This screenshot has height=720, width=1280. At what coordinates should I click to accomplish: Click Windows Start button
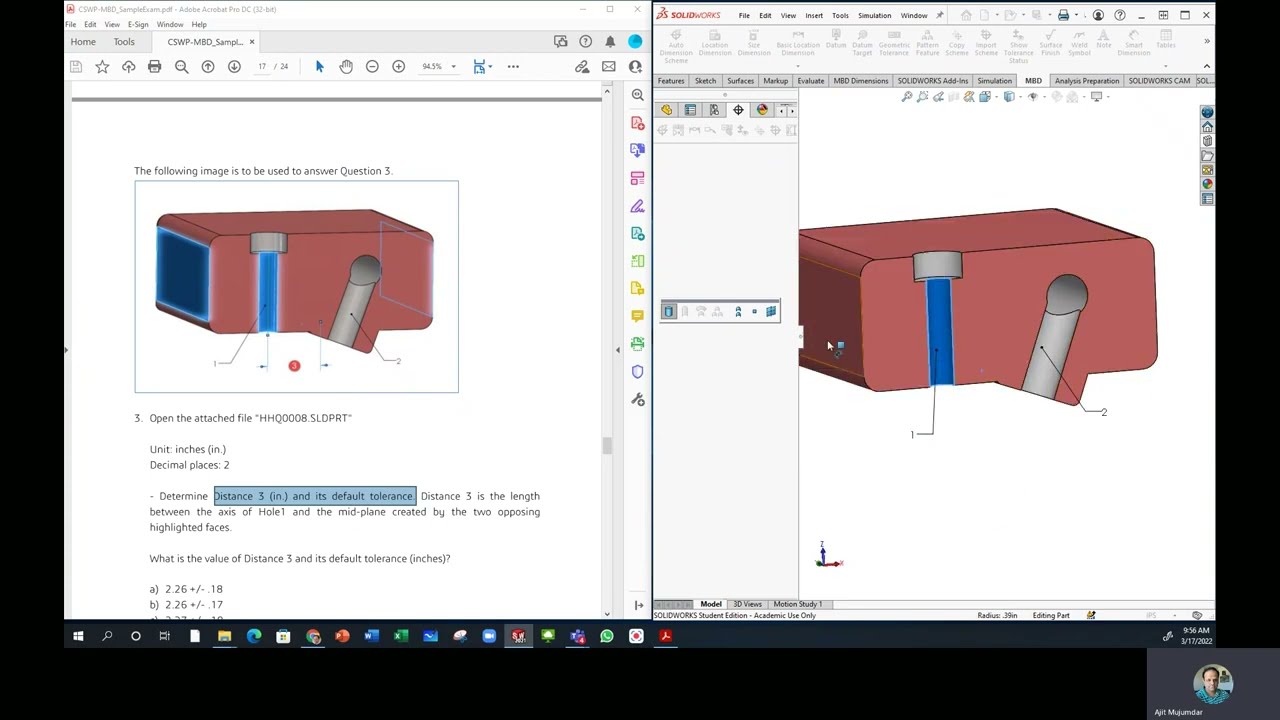78,636
